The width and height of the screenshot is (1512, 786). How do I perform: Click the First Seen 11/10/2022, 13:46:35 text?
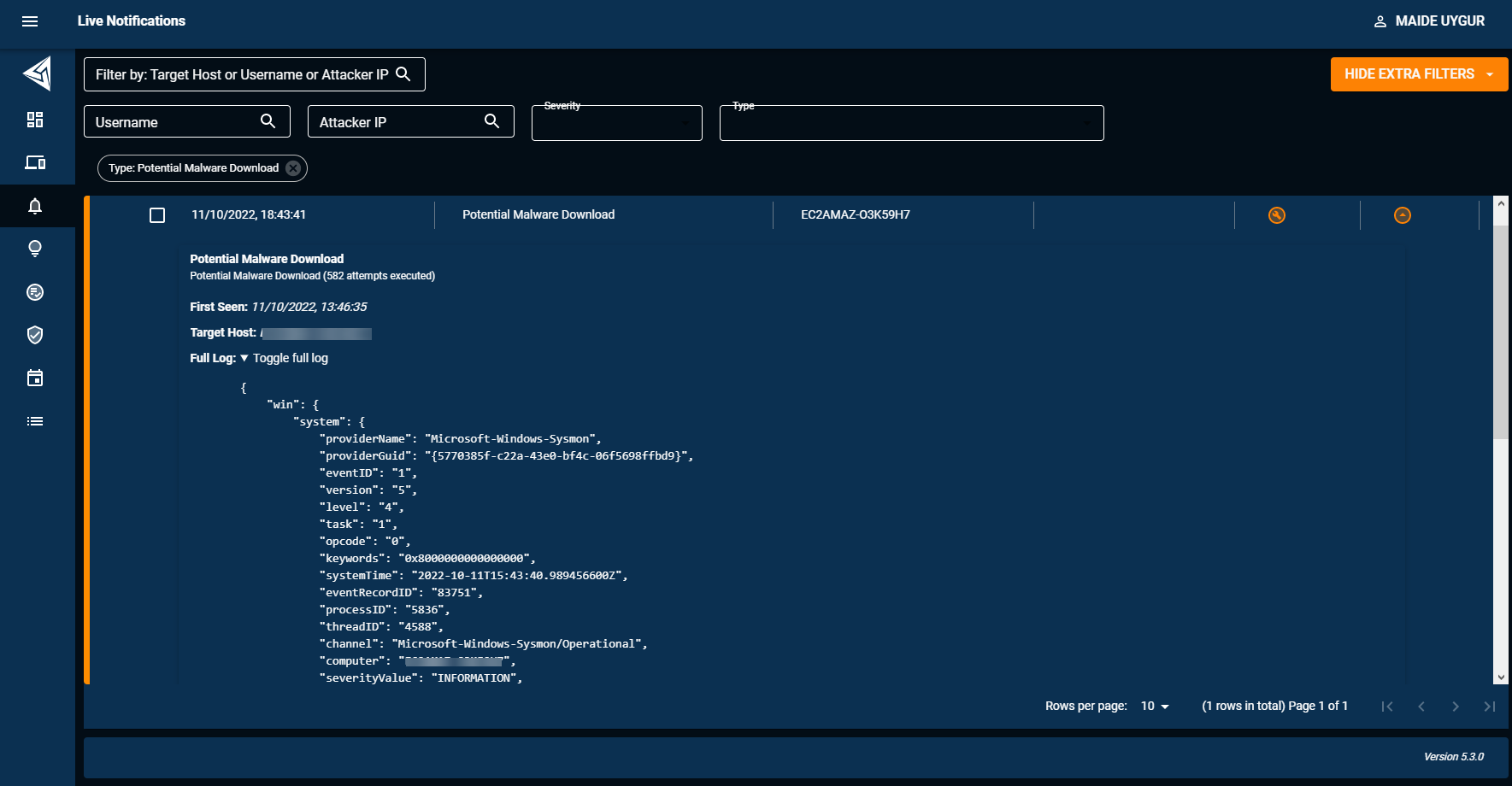(x=279, y=307)
